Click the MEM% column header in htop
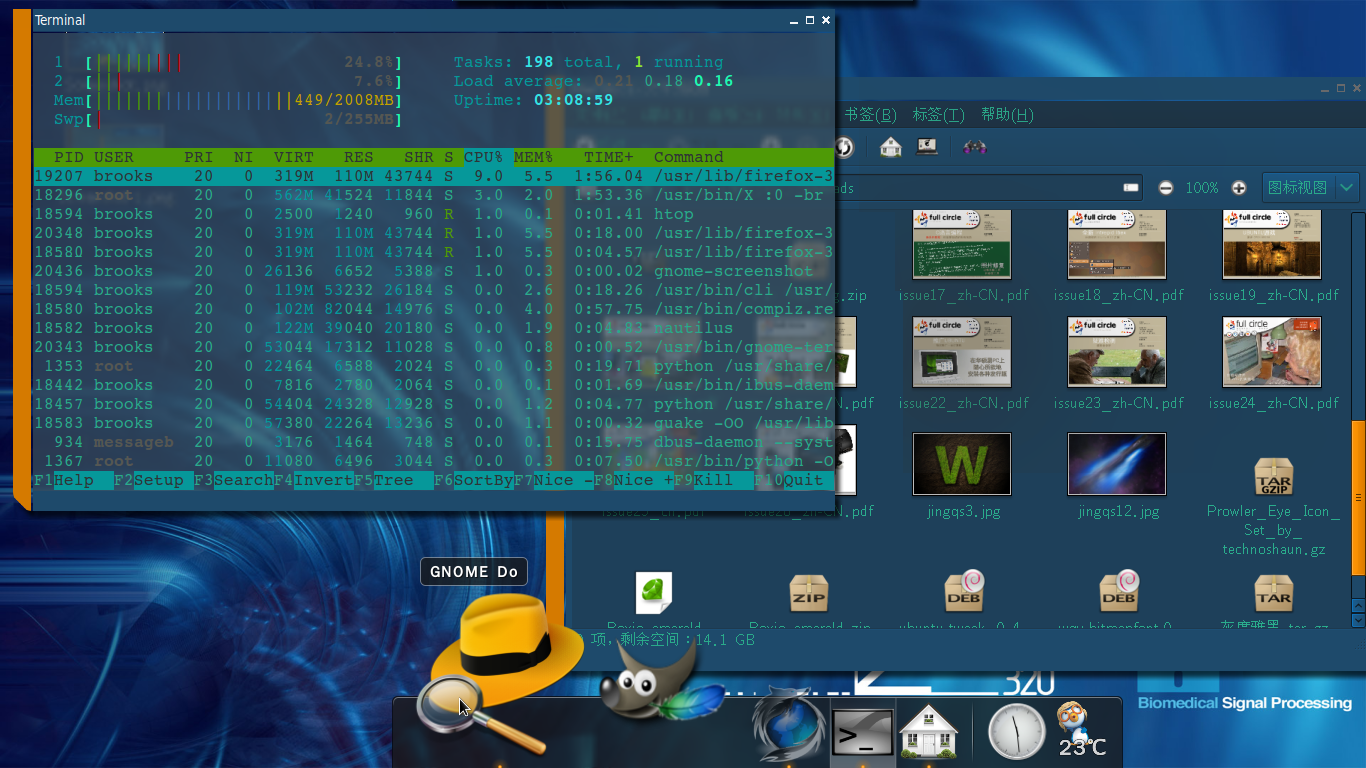 [534, 157]
